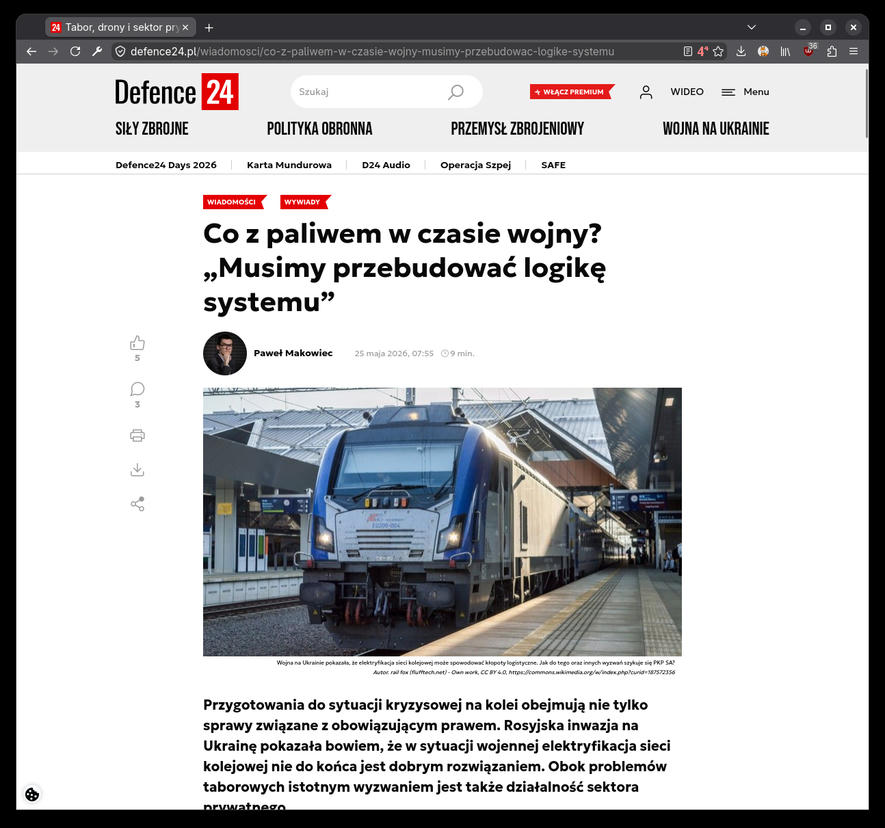Open the Wywiady category tag

click(x=305, y=202)
